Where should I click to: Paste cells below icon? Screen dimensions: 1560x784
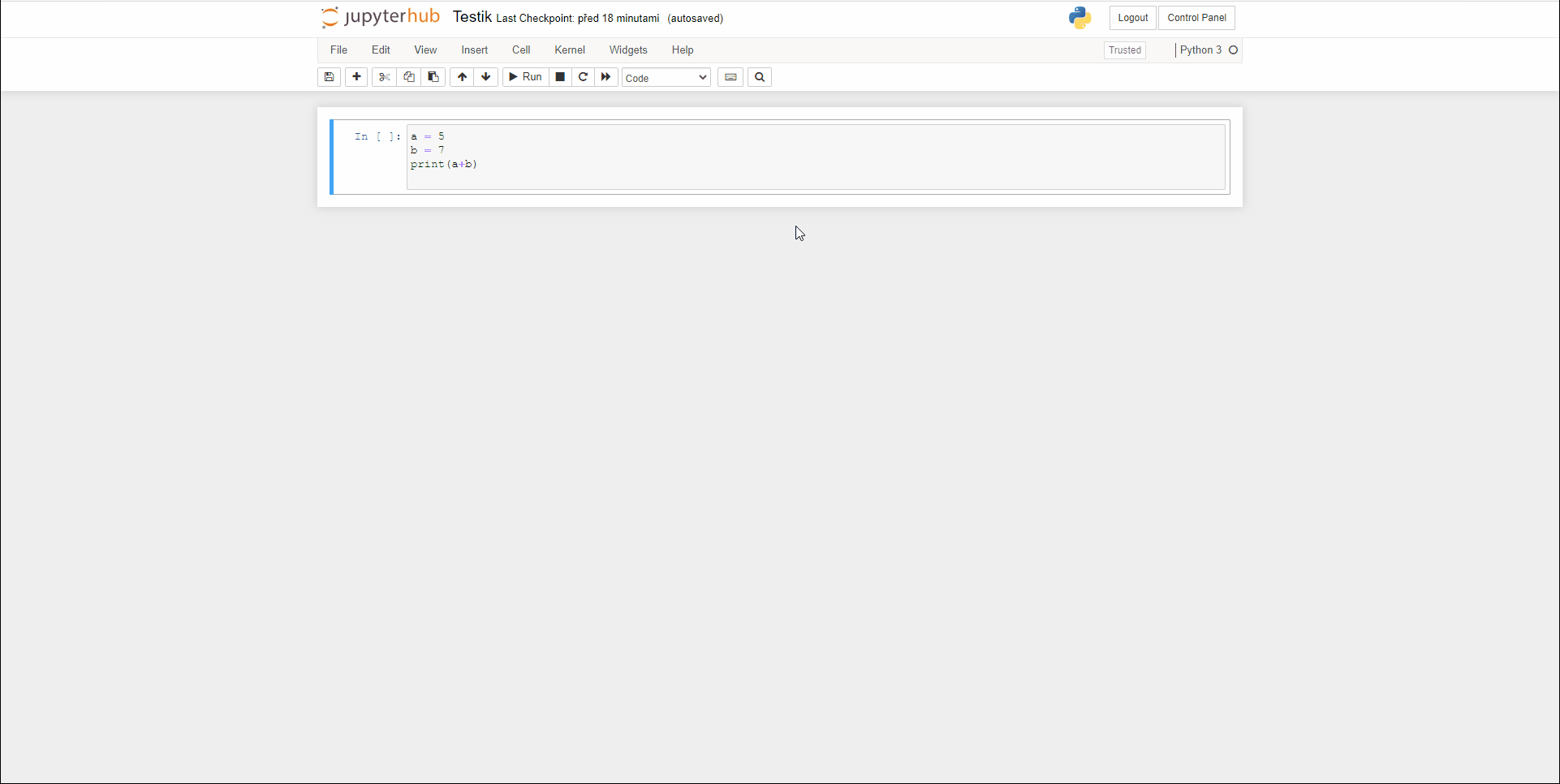click(433, 77)
